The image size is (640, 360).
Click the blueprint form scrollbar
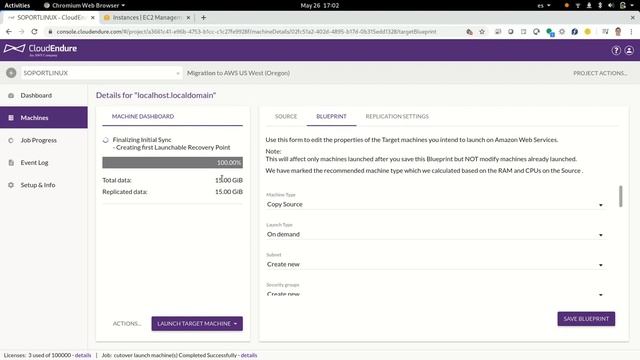click(x=620, y=196)
